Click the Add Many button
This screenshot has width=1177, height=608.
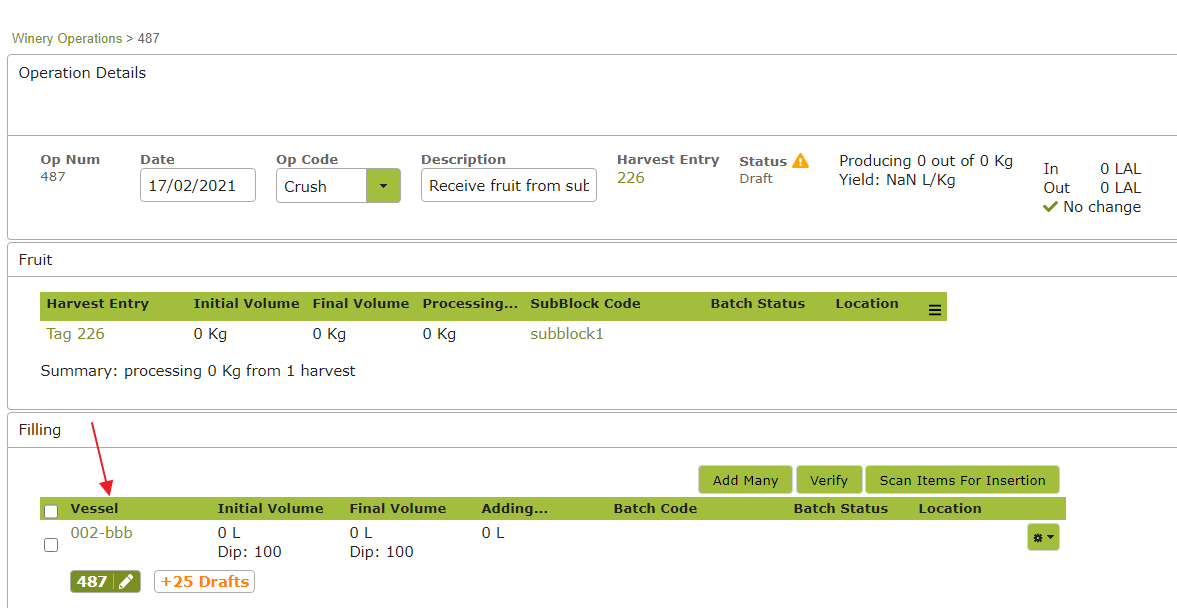(745, 480)
